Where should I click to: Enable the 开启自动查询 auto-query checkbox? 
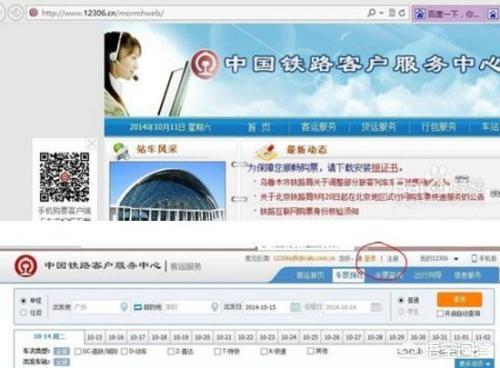[440, 314]
